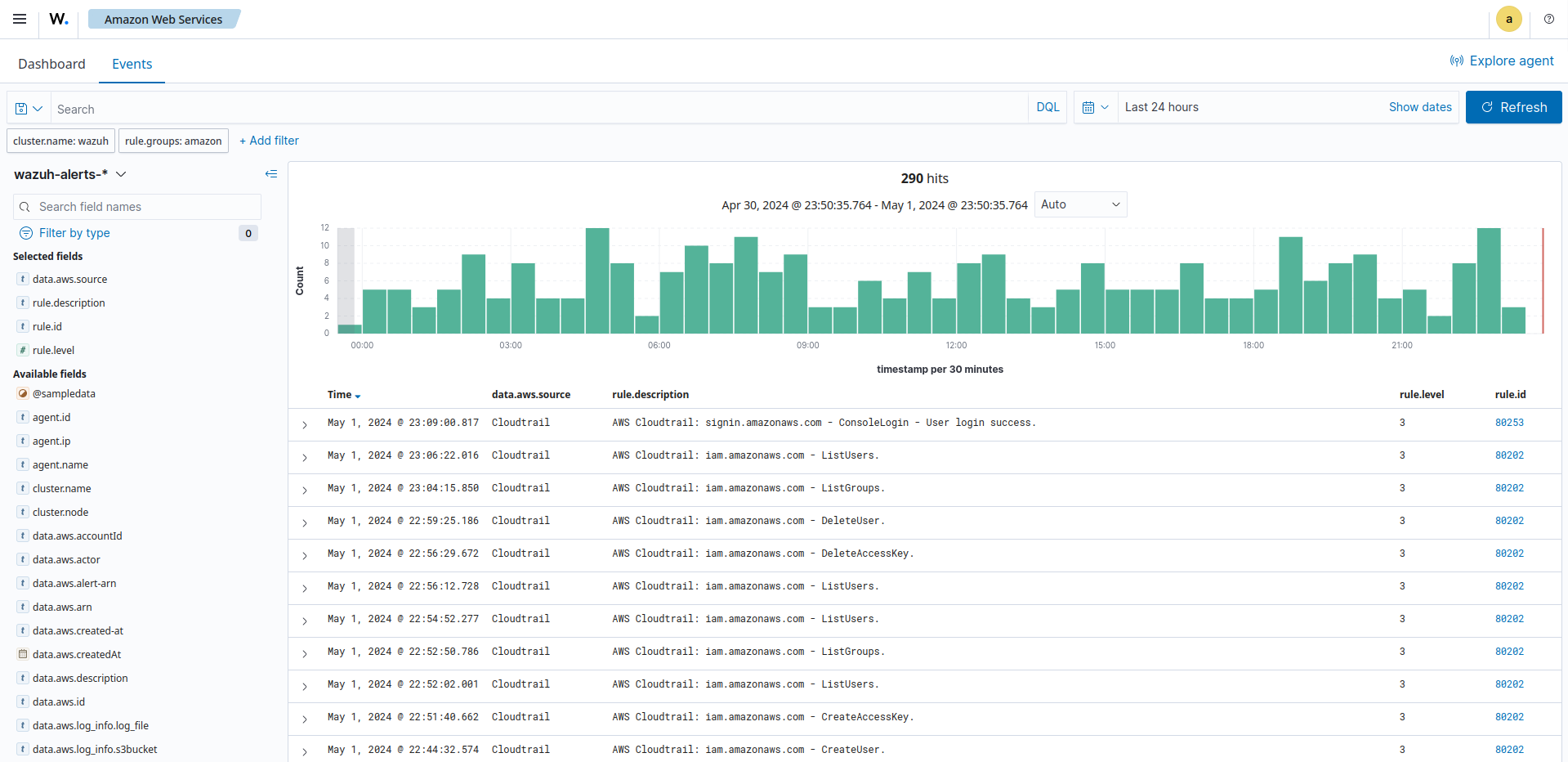Toggle Filter by type options
The image size is (1568, 762).
pos(74,233)
